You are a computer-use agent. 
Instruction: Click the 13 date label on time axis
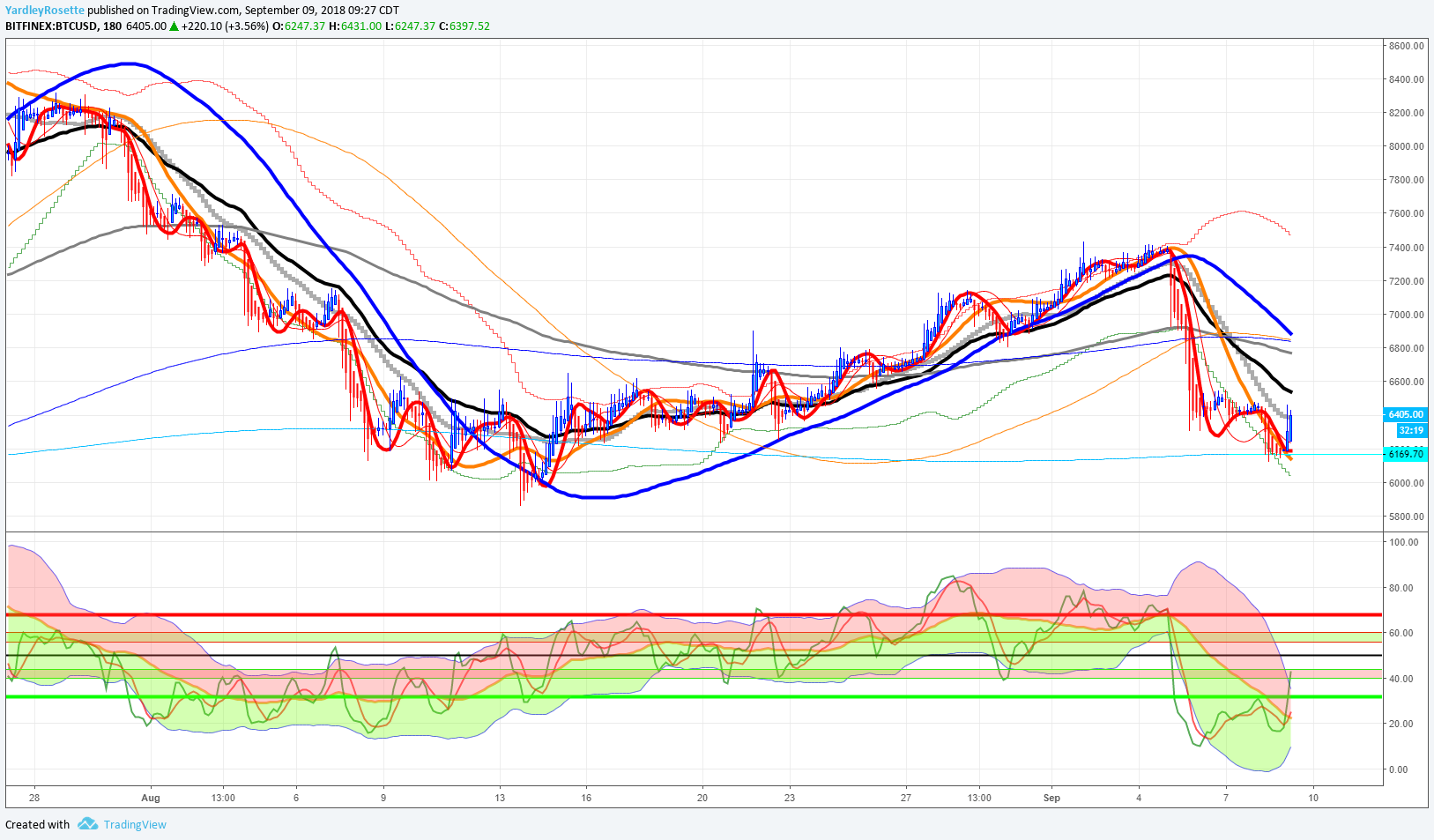click(500, 798)
